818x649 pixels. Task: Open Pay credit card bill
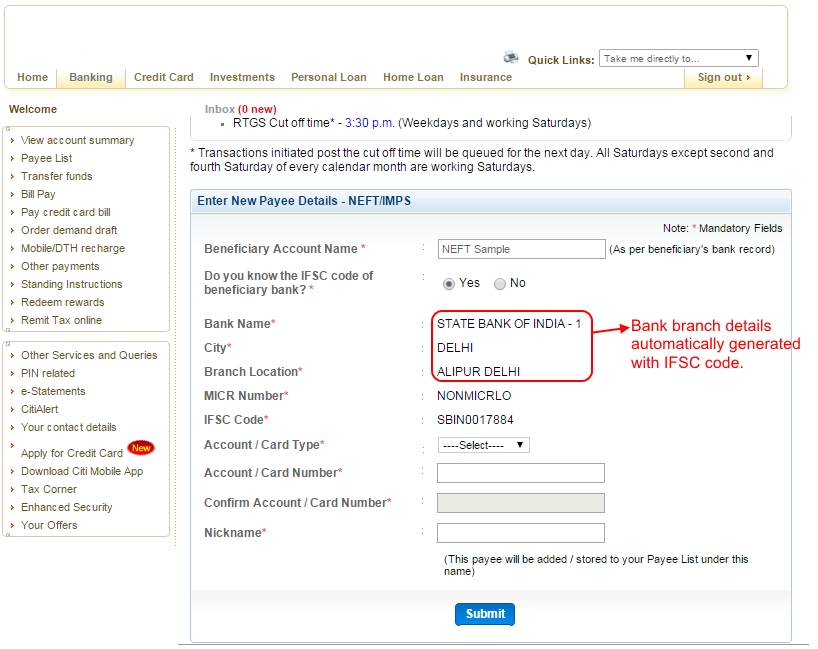pyautogui.click(x=65, y=212)
